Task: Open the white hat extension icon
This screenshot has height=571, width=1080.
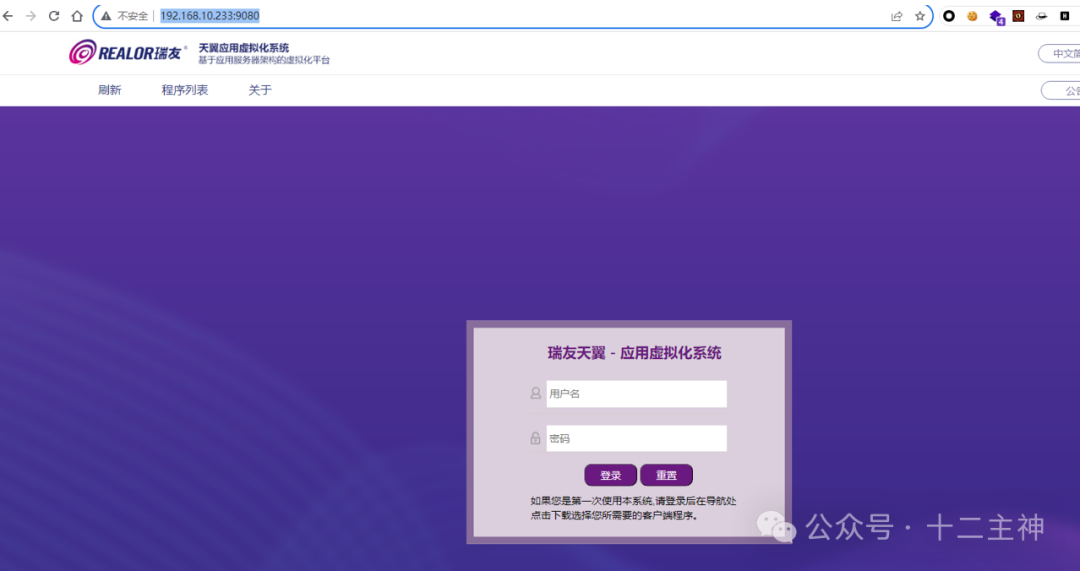Action: click(1041, 16)
